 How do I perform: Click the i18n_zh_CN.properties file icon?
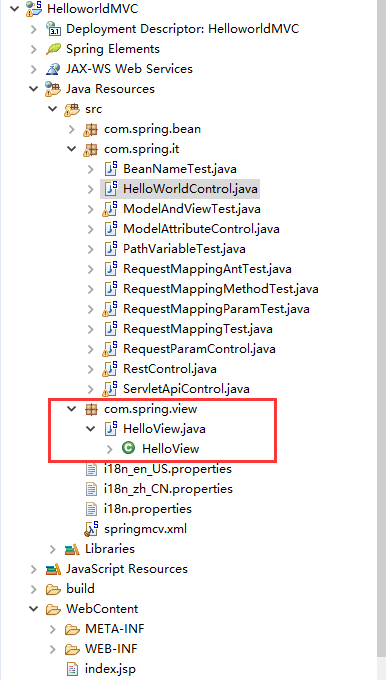tap(92, 488)
